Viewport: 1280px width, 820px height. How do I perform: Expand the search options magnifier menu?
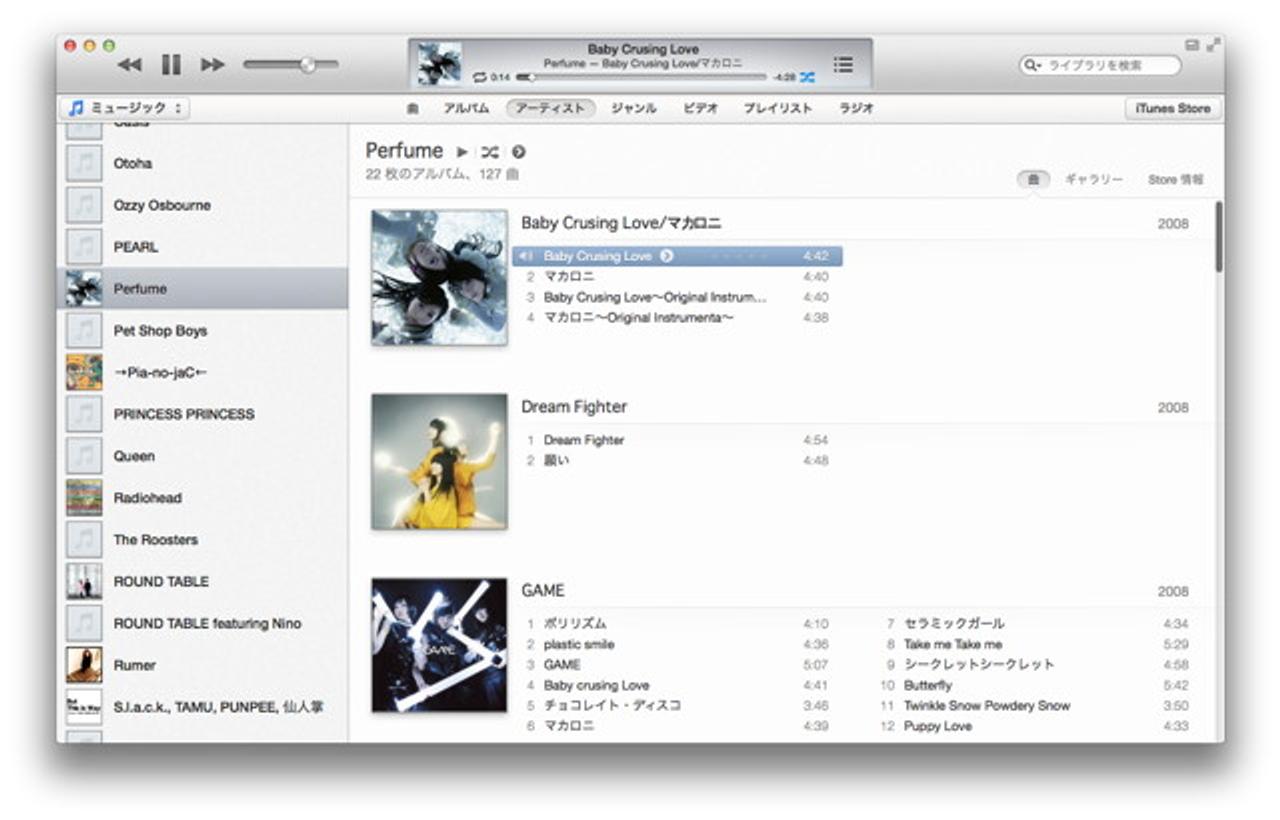[x=1033, y=65]
